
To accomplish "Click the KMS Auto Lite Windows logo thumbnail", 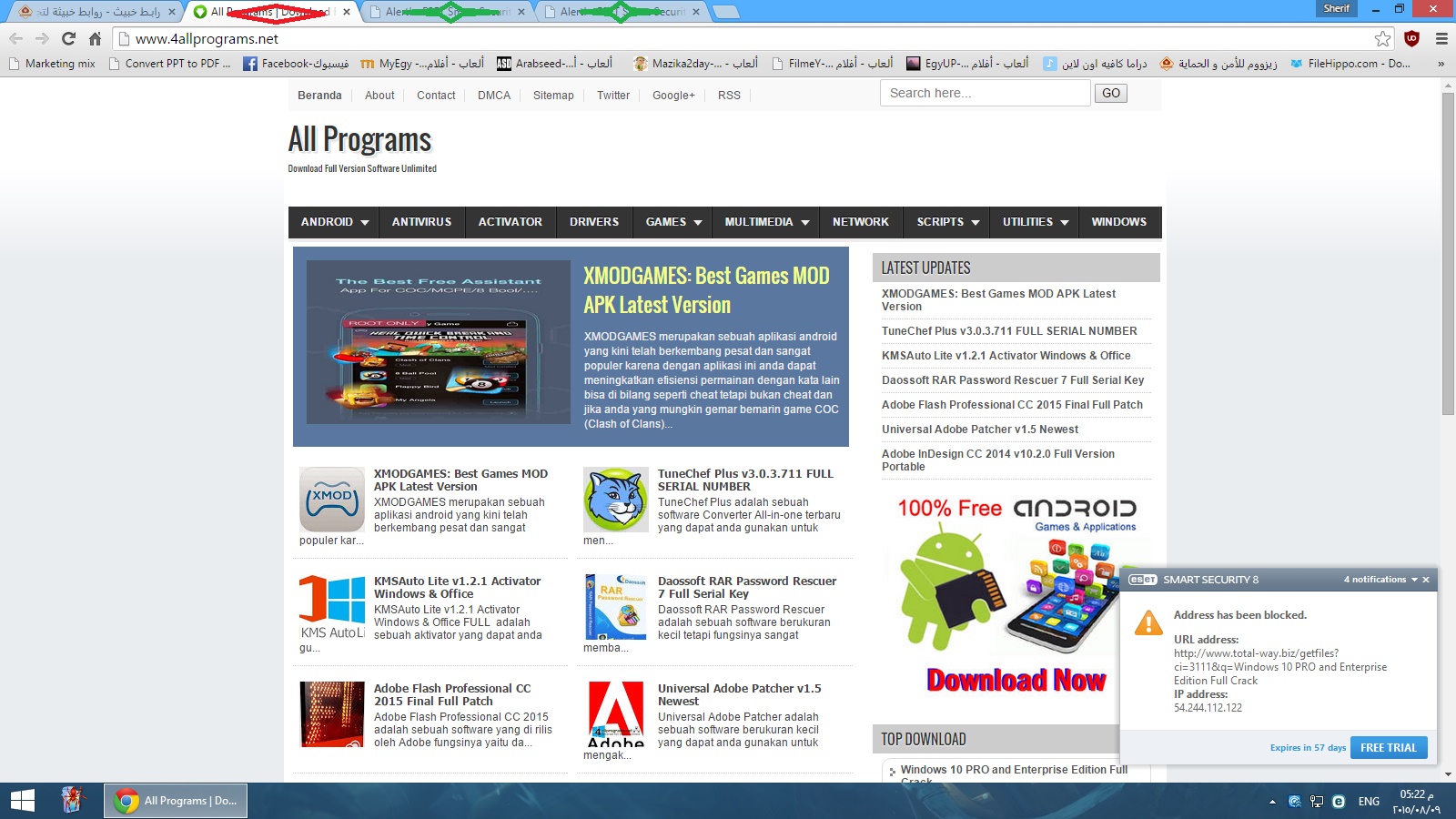I will coord(332,607).
